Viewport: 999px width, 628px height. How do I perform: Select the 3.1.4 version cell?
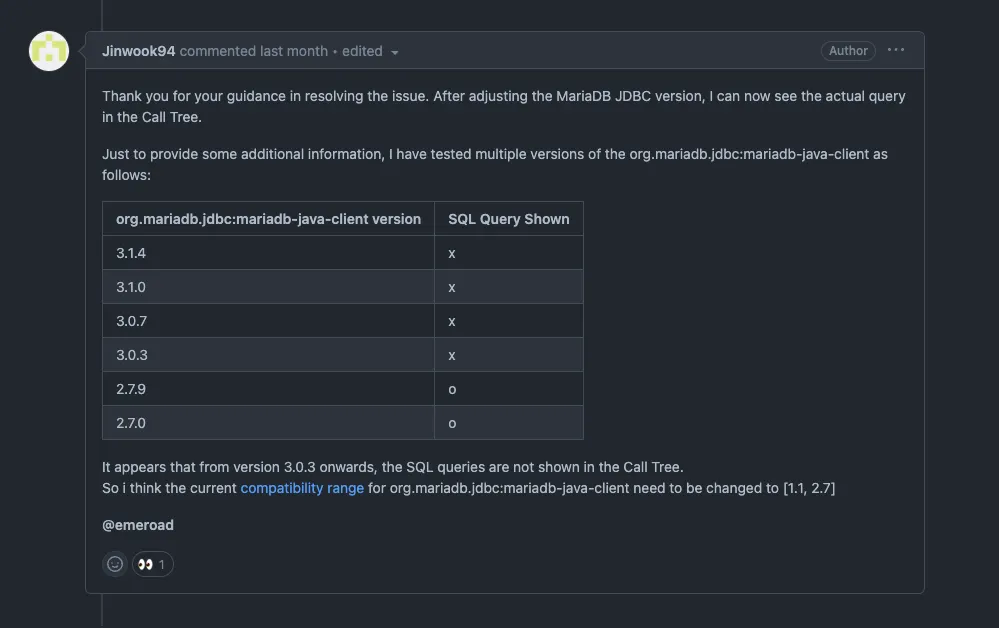(131, 253)
